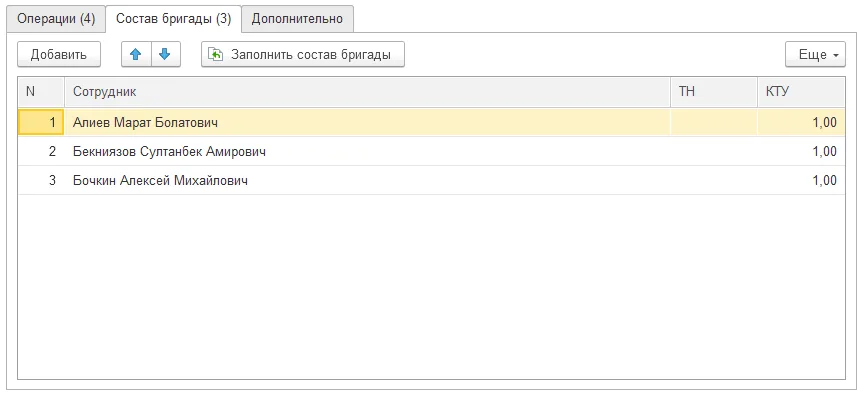Edit КТУ value for Бочкин Алексей
Screen dimensions: 857x397
click(x=801, y=180)
